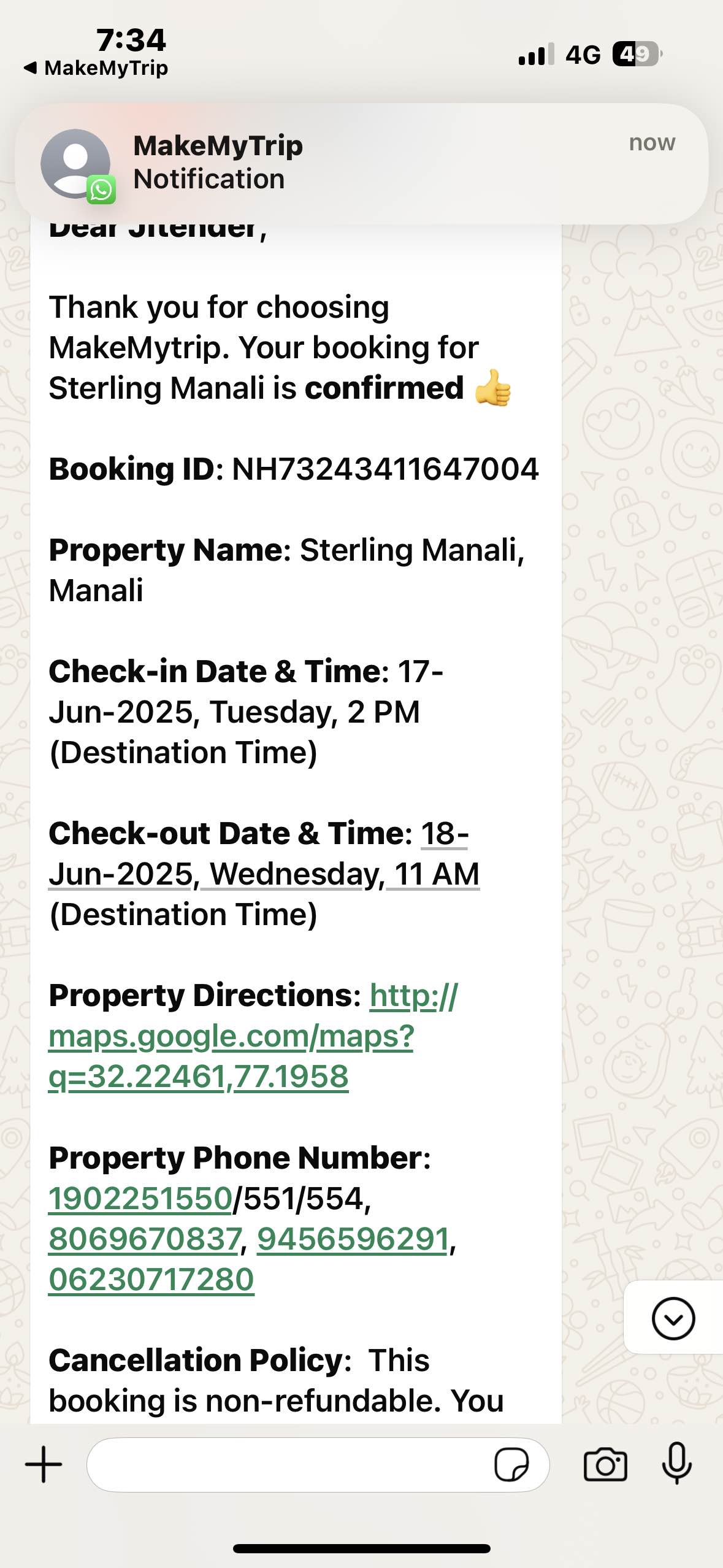Call property number 06230717280
Image resolution: width=723 pixels, height=1568 pixels.
pos(151,1280)
